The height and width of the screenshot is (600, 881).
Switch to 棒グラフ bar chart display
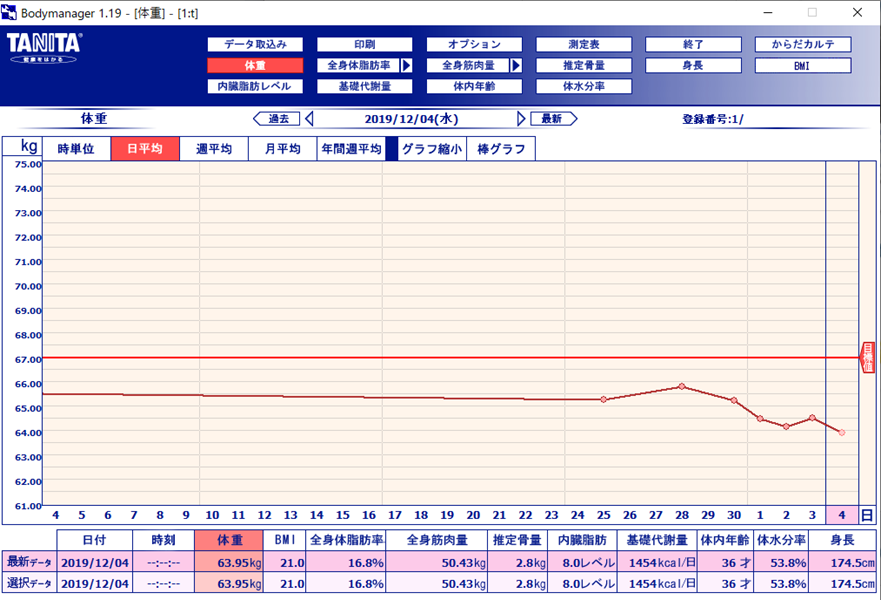[500, 149]
